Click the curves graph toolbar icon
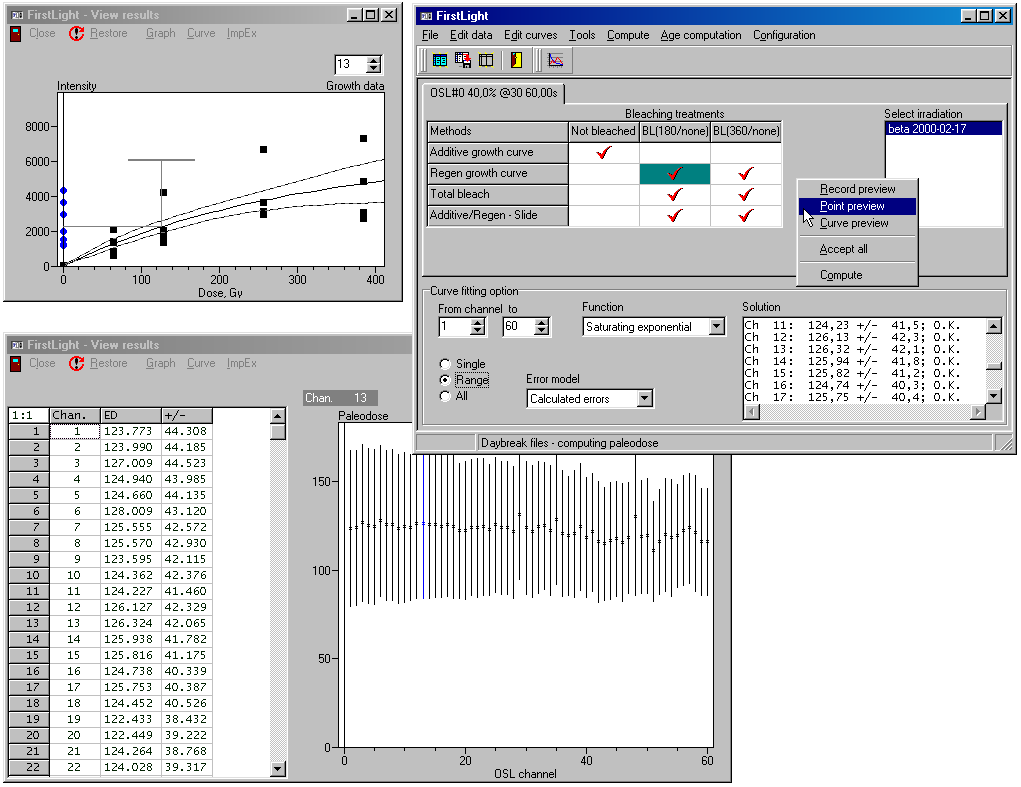1021x787 pixels. tap(555, 61)
